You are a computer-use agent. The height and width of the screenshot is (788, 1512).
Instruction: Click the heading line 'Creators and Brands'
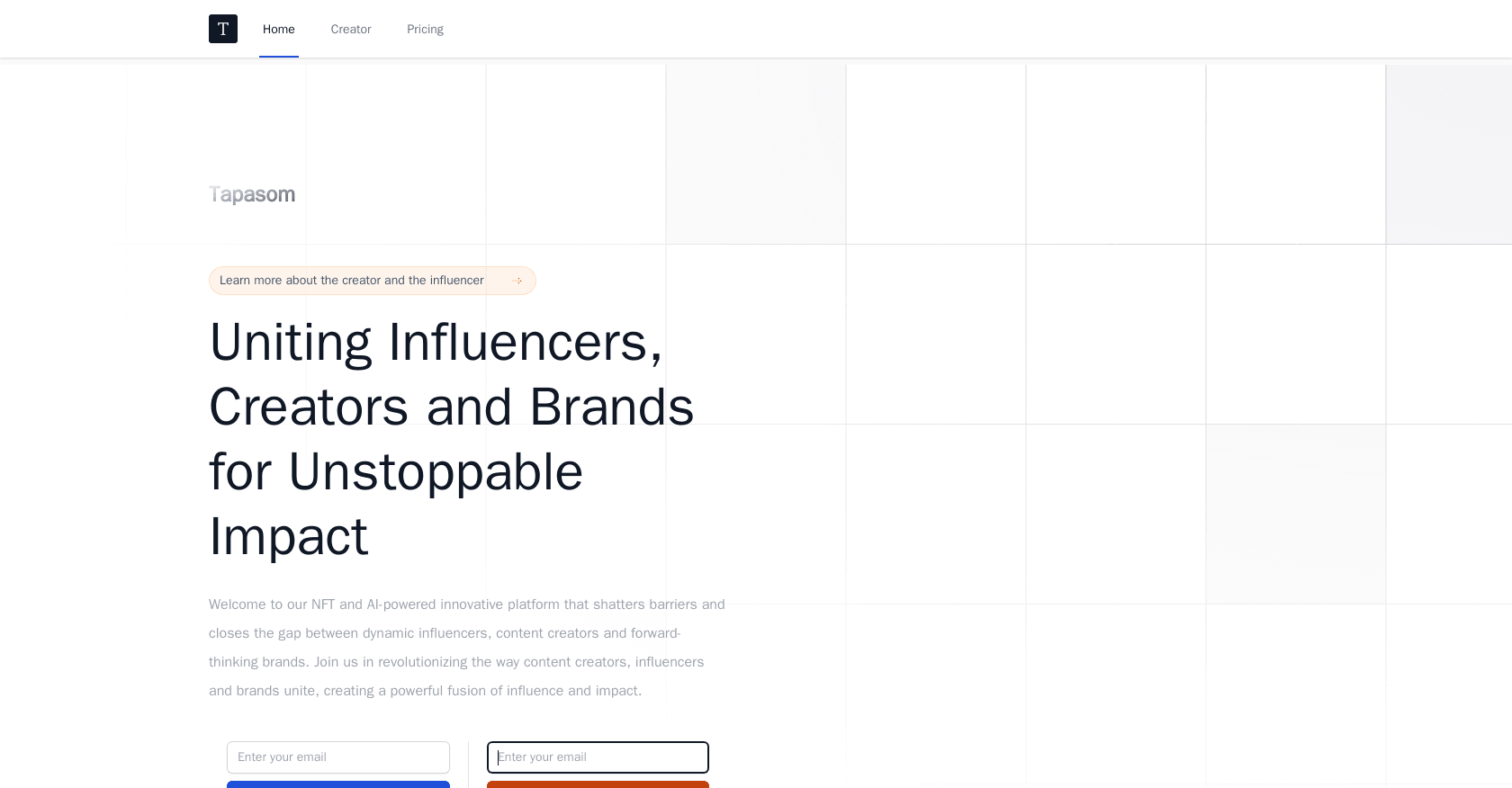(x=452, y=407)
